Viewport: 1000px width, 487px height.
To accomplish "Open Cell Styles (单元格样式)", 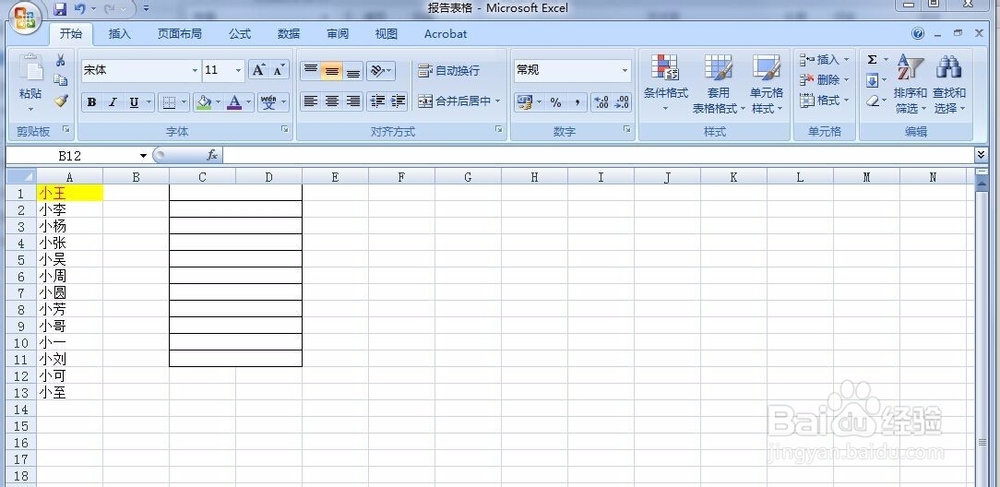I will pyautogui.click(x=766, y=83).
